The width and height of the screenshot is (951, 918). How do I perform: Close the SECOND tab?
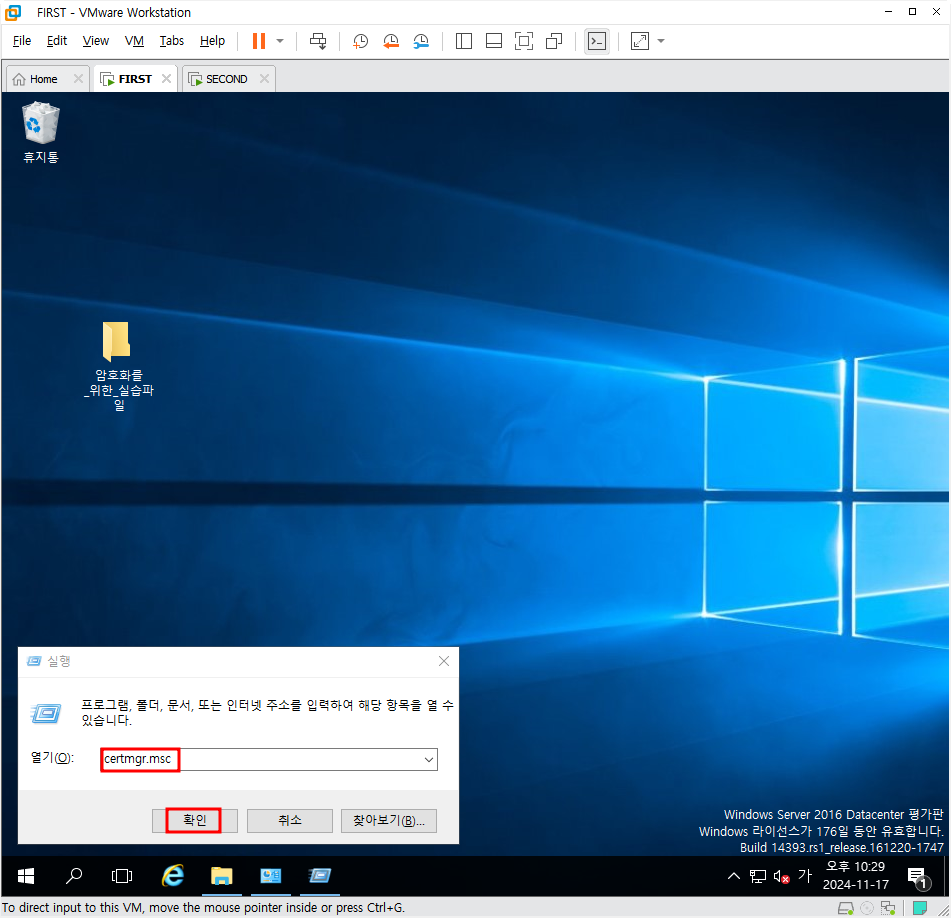pyautogui.click(x=264, y=78)
